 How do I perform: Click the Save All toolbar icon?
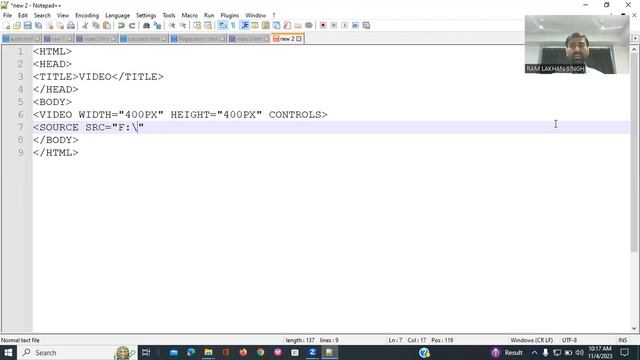38,25
